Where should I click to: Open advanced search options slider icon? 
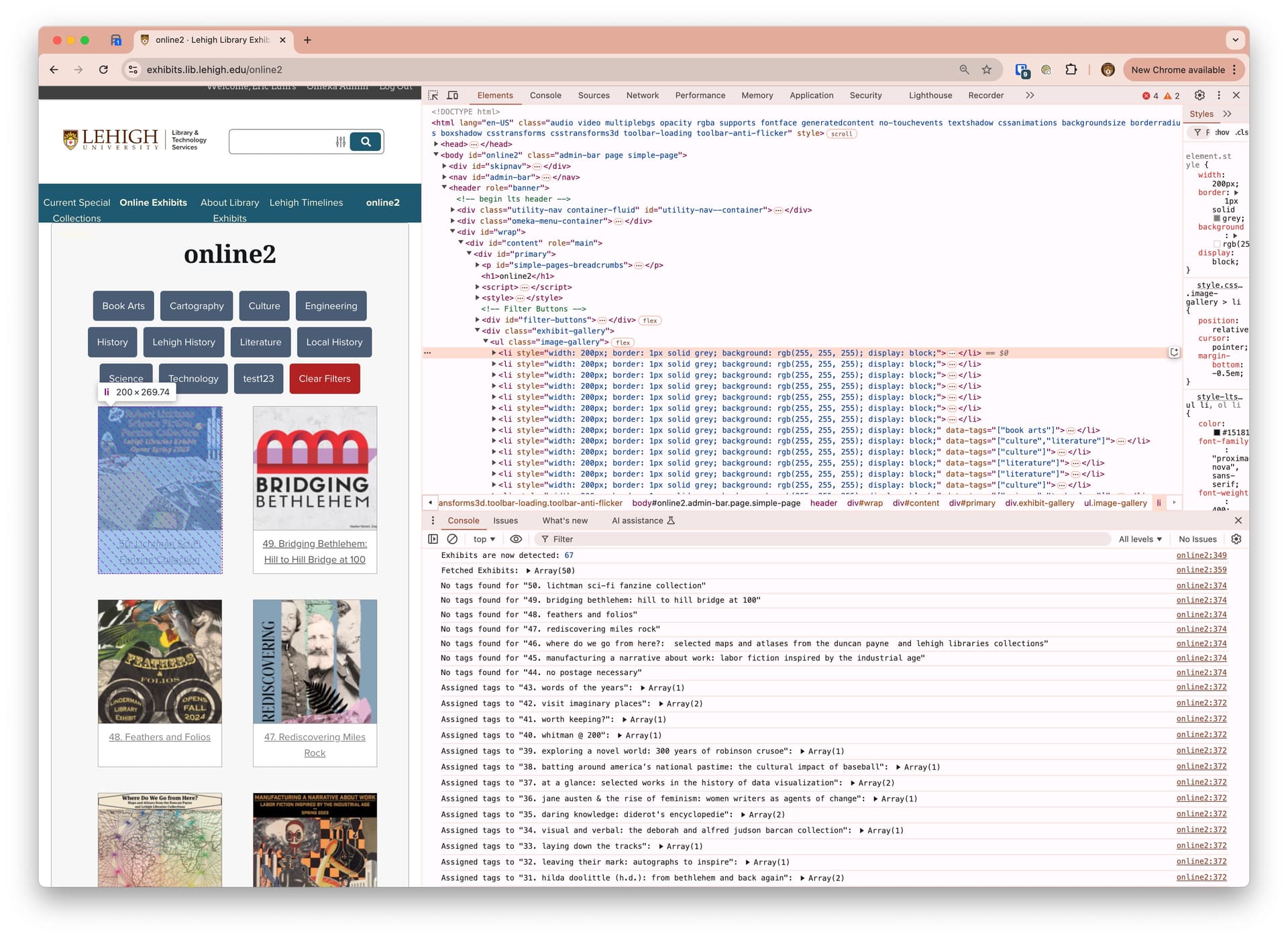click(341, 141)
